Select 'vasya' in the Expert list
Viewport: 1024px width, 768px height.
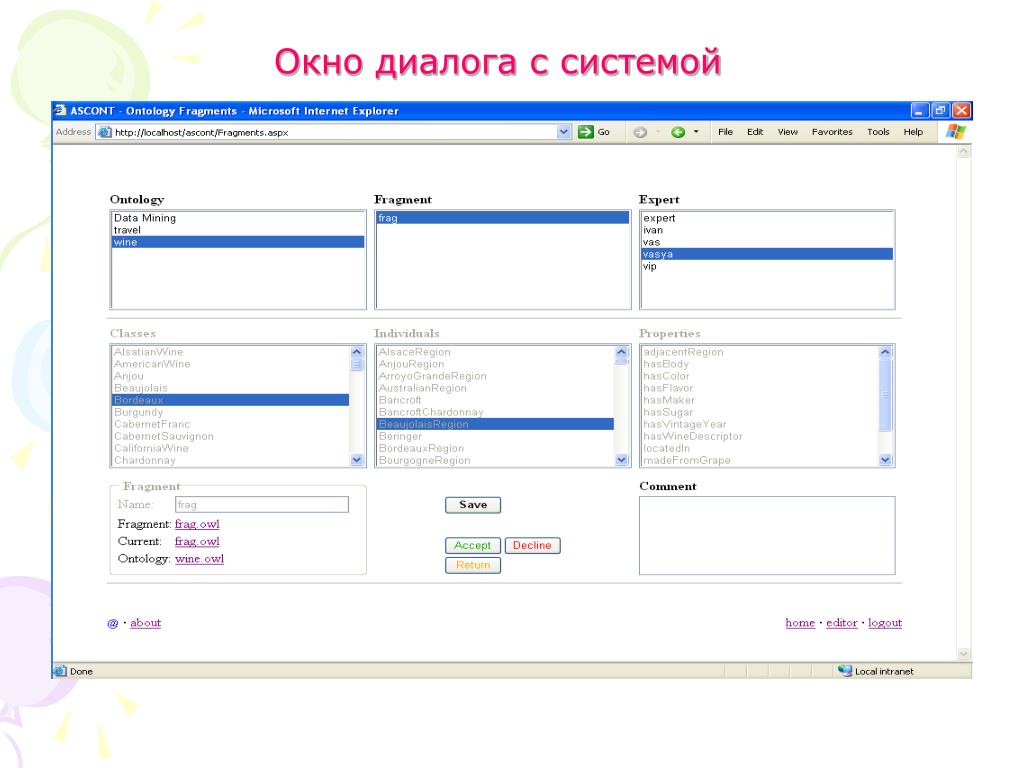click(x=767, y=254)
